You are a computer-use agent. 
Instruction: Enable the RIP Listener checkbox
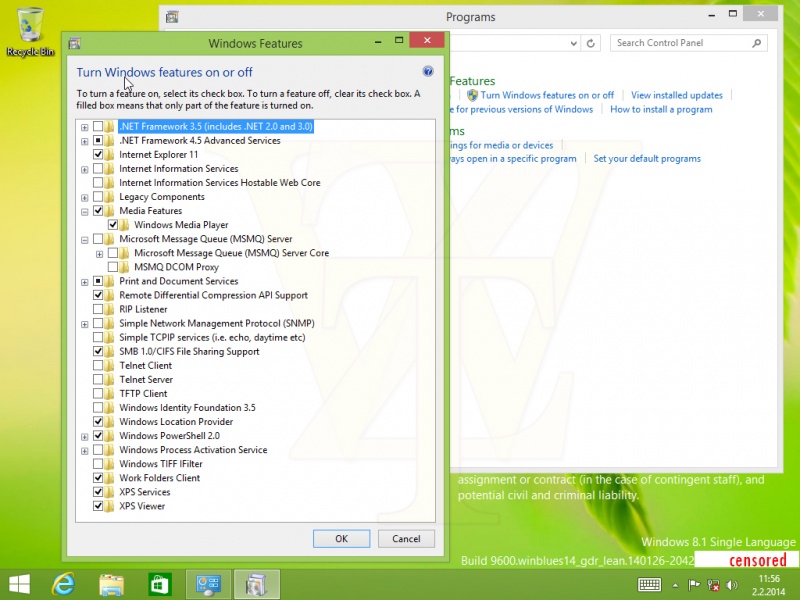pos(98,309)
